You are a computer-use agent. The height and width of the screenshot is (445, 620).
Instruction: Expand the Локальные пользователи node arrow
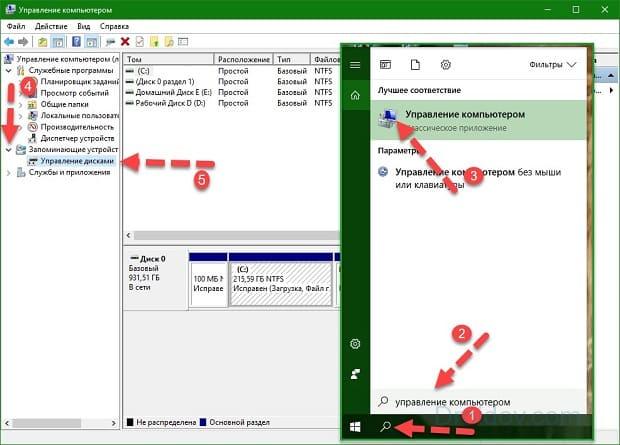click(x=21, y=116)
